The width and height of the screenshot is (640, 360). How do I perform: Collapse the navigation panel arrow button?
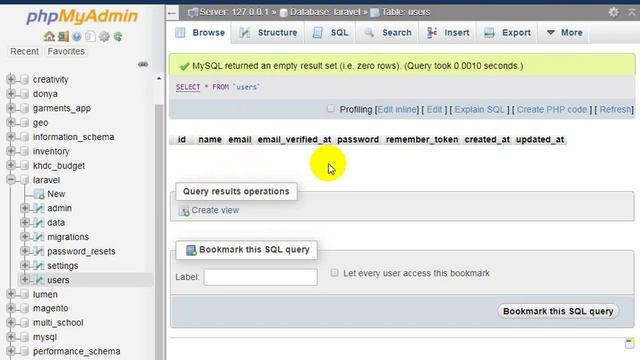(172, 13)
